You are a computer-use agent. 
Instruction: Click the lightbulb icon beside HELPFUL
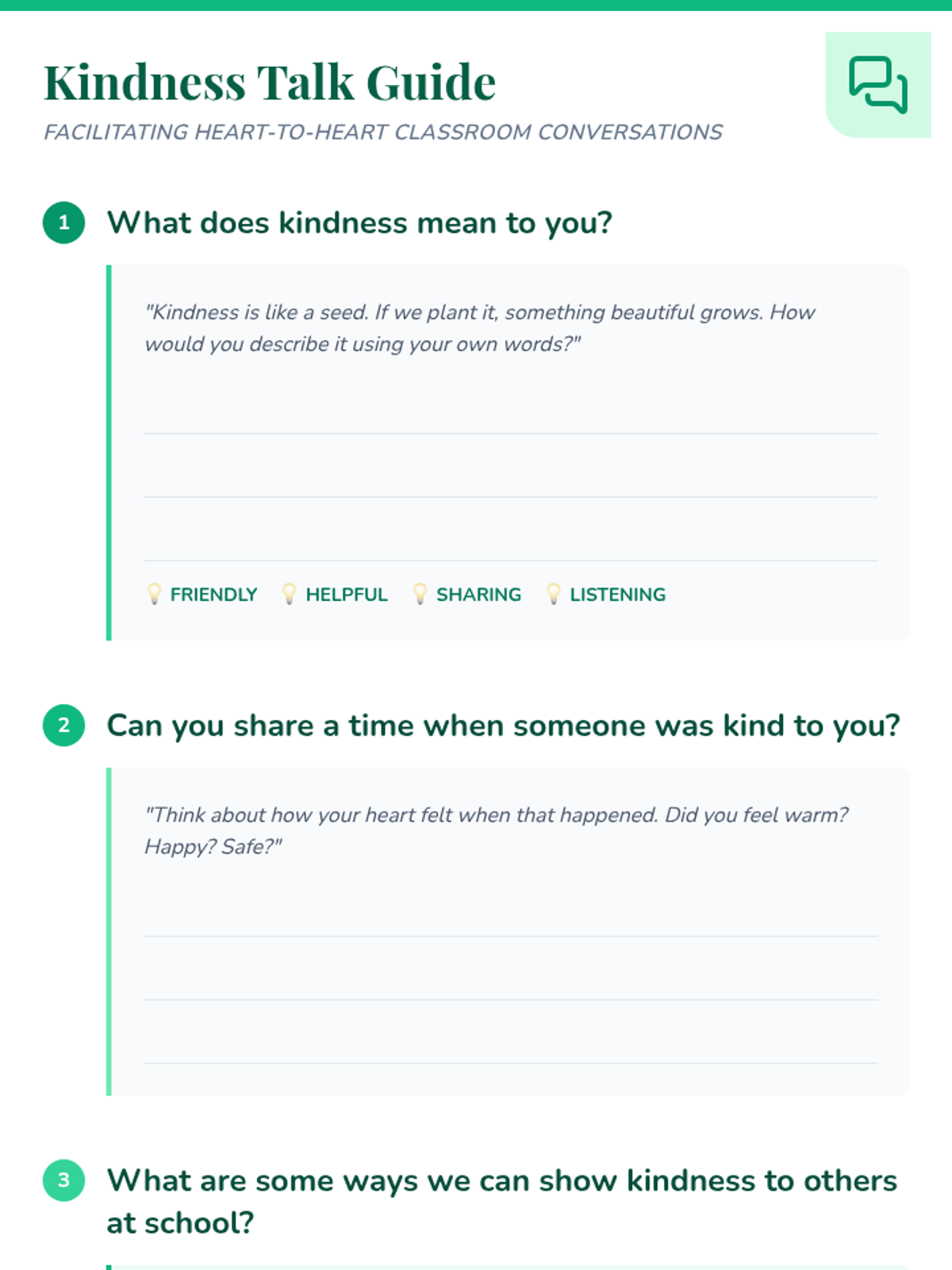[x=290, y=594]
